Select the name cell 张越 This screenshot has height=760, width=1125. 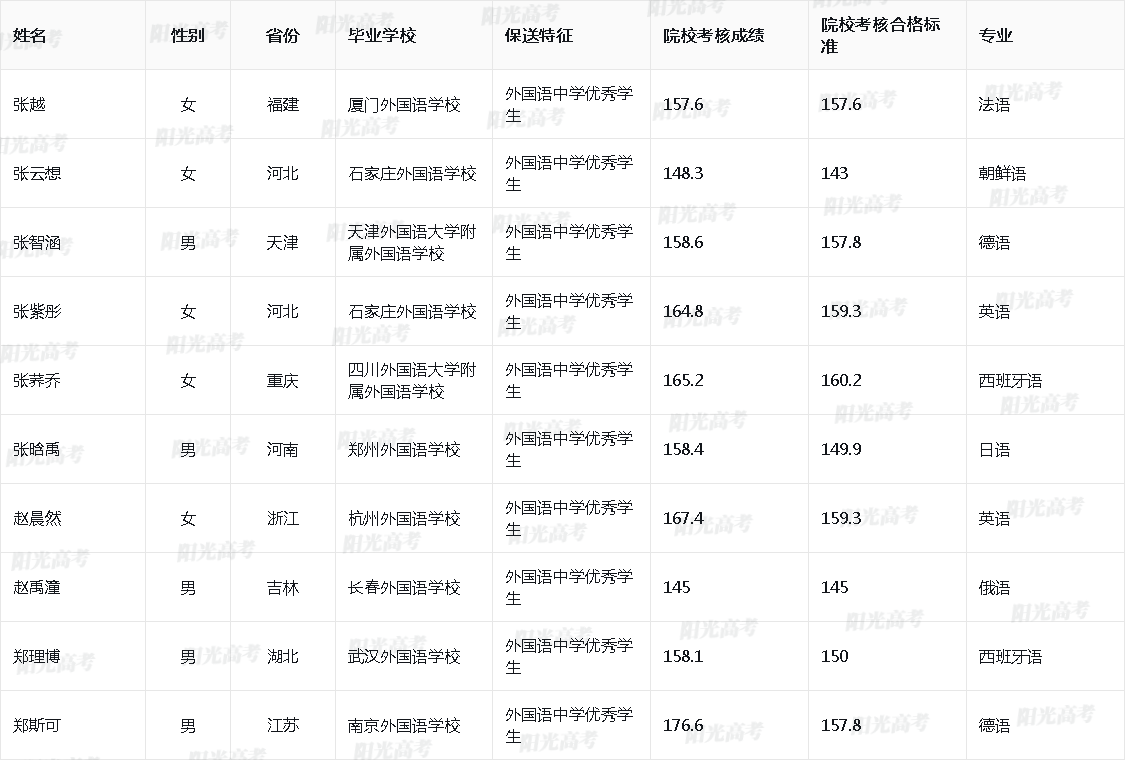point(30,105)
